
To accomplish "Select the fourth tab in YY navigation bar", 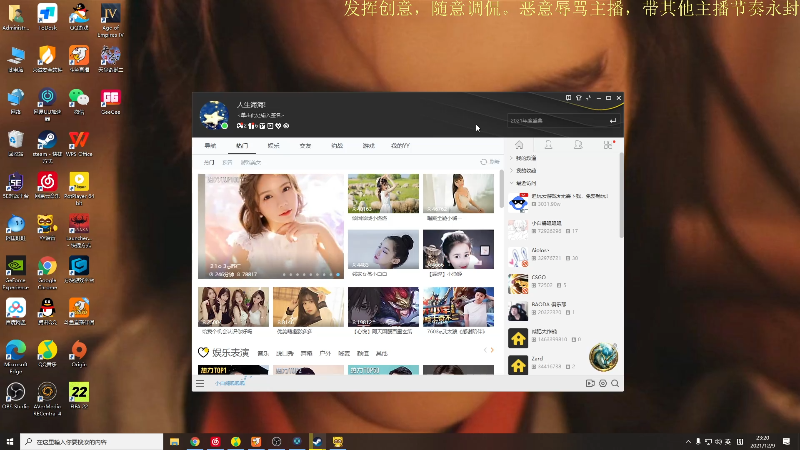I will point(305,145).
